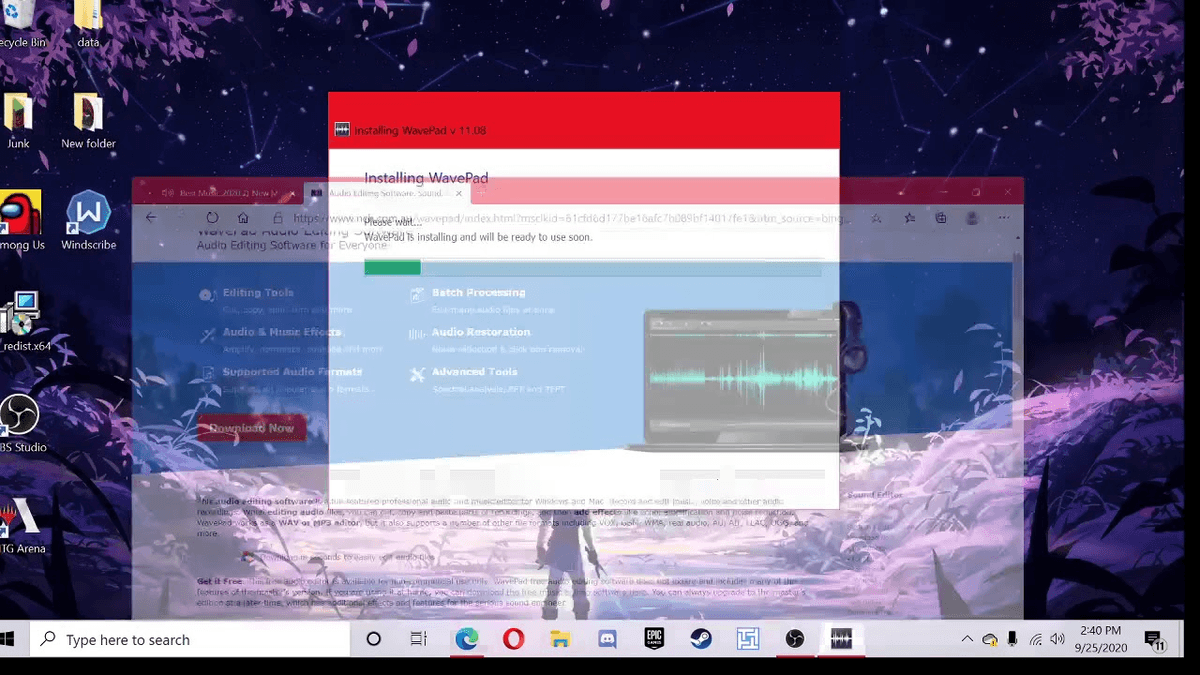
Task: Go back in the Edge browser
Action: [x=151, y=218]
